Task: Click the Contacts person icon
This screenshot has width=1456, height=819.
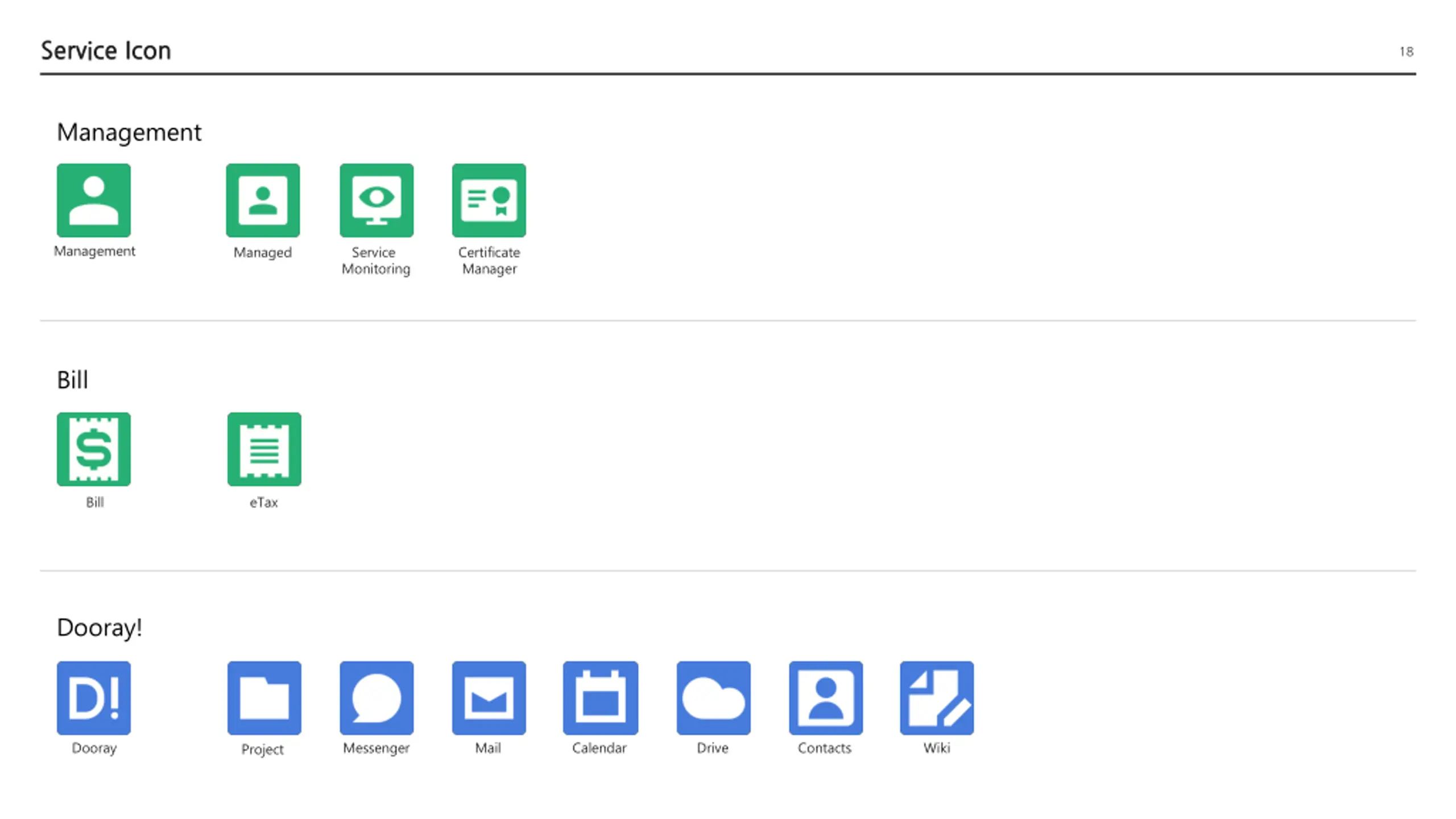Action: point(826,698)
